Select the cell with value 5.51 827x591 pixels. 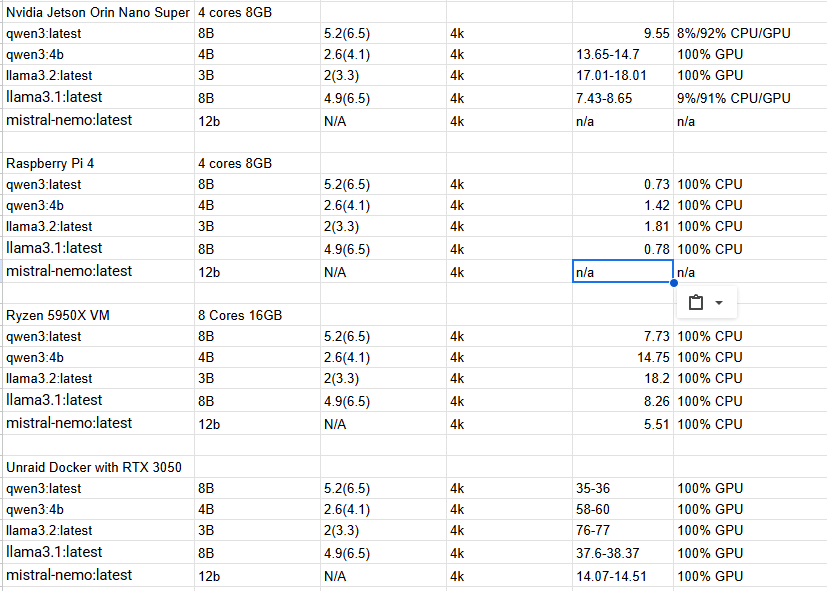pyautogui.click(x=622, y=424)
